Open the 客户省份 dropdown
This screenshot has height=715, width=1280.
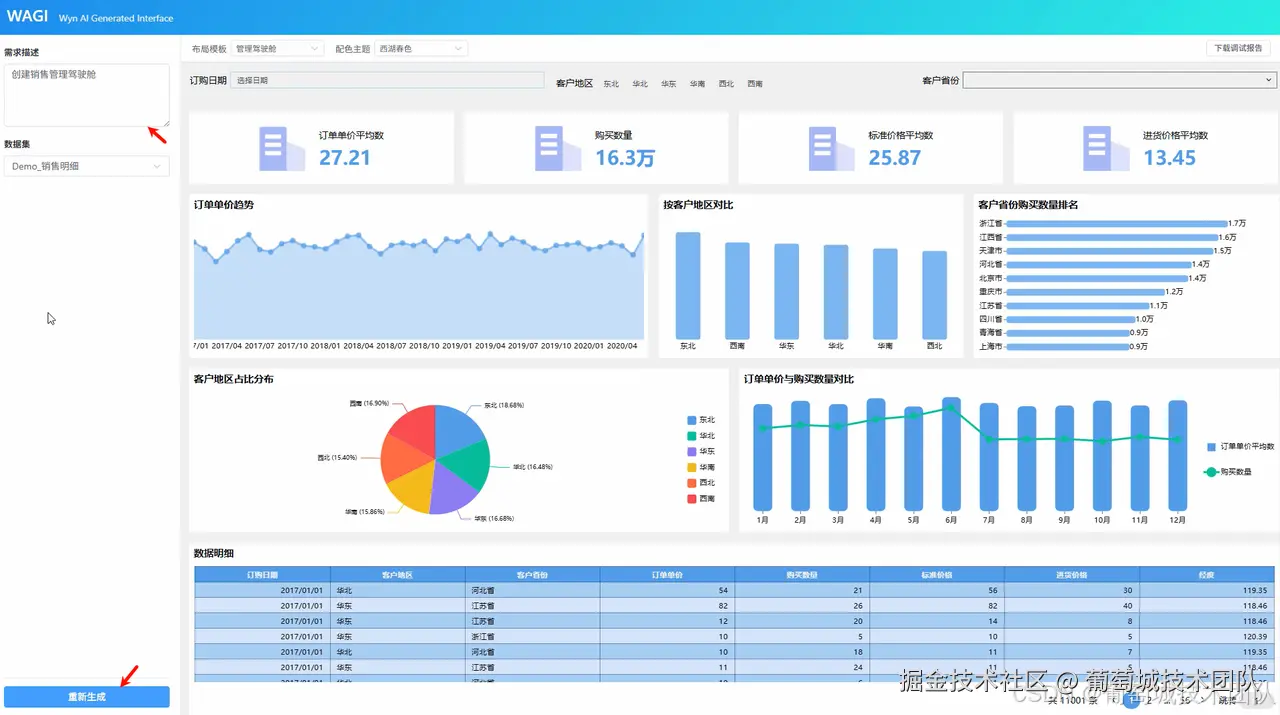pyautogui.click(x=1119, y=80)
